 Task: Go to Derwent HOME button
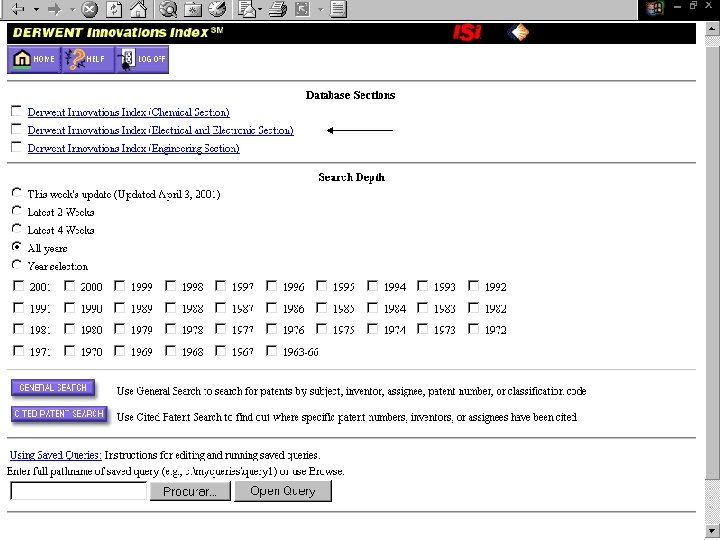pyautogui.click(x=34, y=59)
